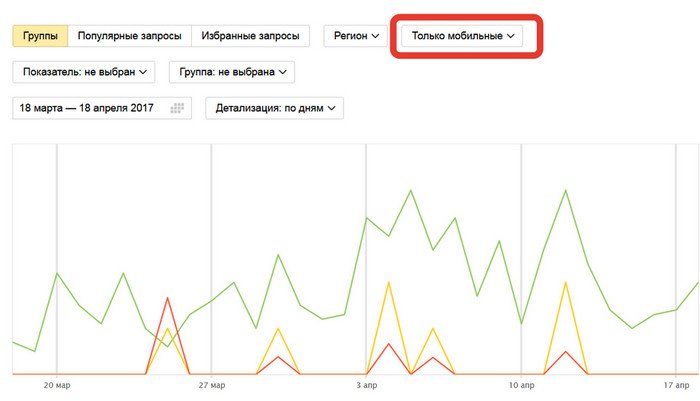Image resolution: width=700 pixels, height=401 pixels.
Task: Open the calendar grid icon in date field
Action: (x=177, y=108)
